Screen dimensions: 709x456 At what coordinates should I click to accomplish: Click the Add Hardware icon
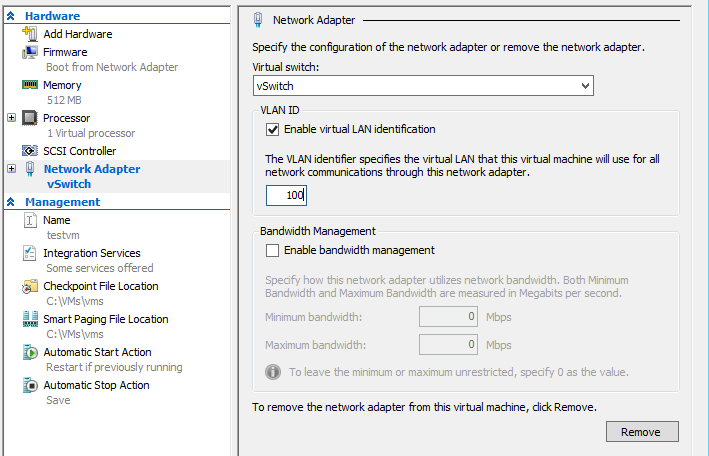[30, 34]
